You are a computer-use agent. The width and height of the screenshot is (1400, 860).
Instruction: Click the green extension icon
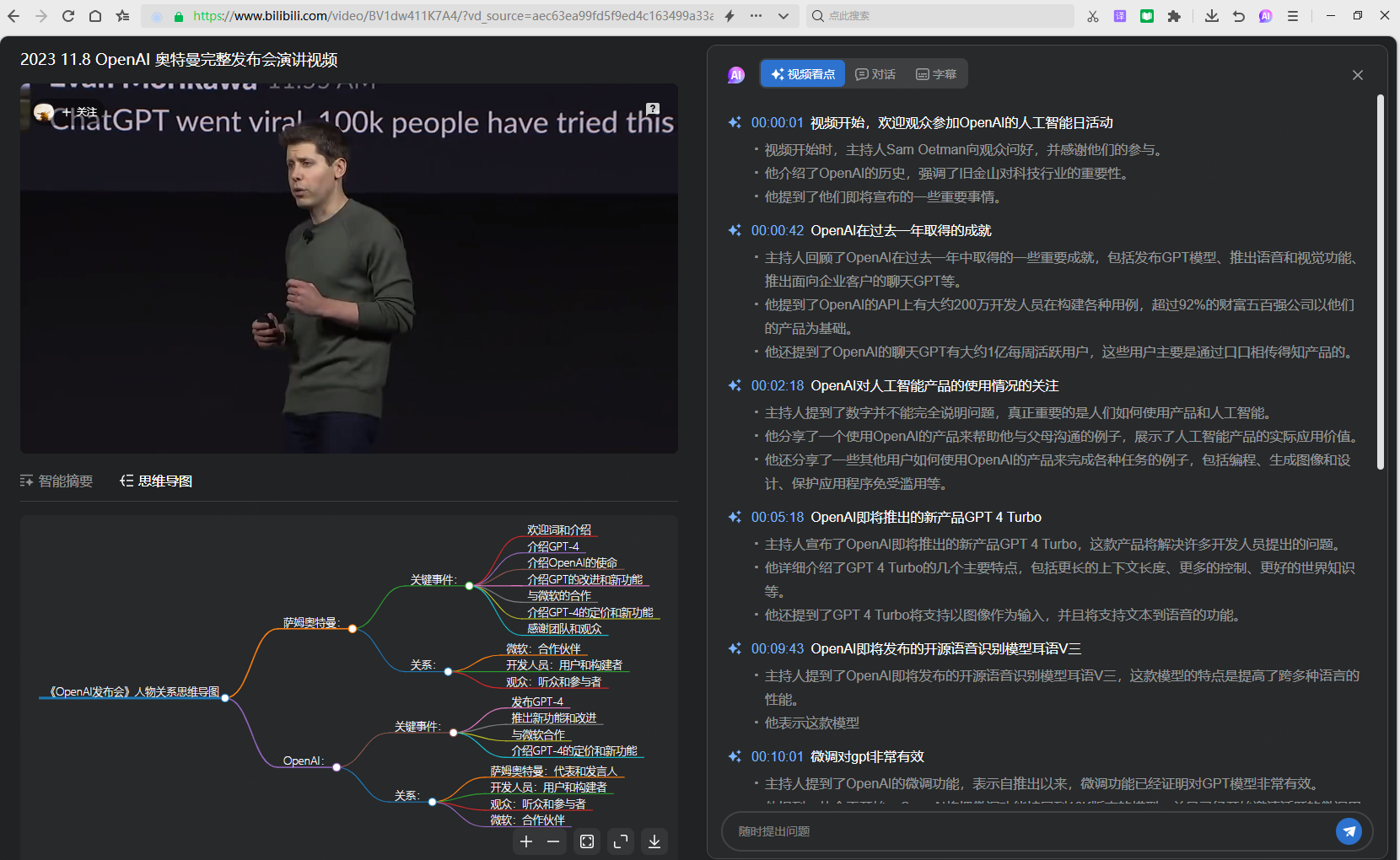pos(1147,16)
